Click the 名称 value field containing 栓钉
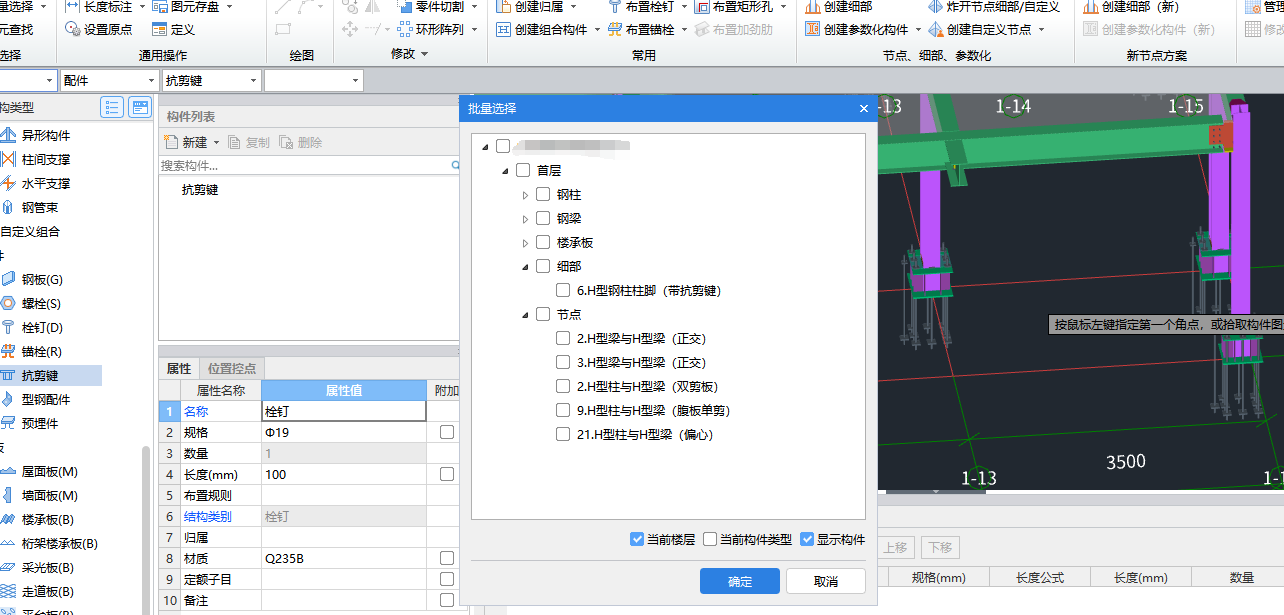The height and width of the screenshot is (615, 1284). pyautogui.click(x=344, y=411)
